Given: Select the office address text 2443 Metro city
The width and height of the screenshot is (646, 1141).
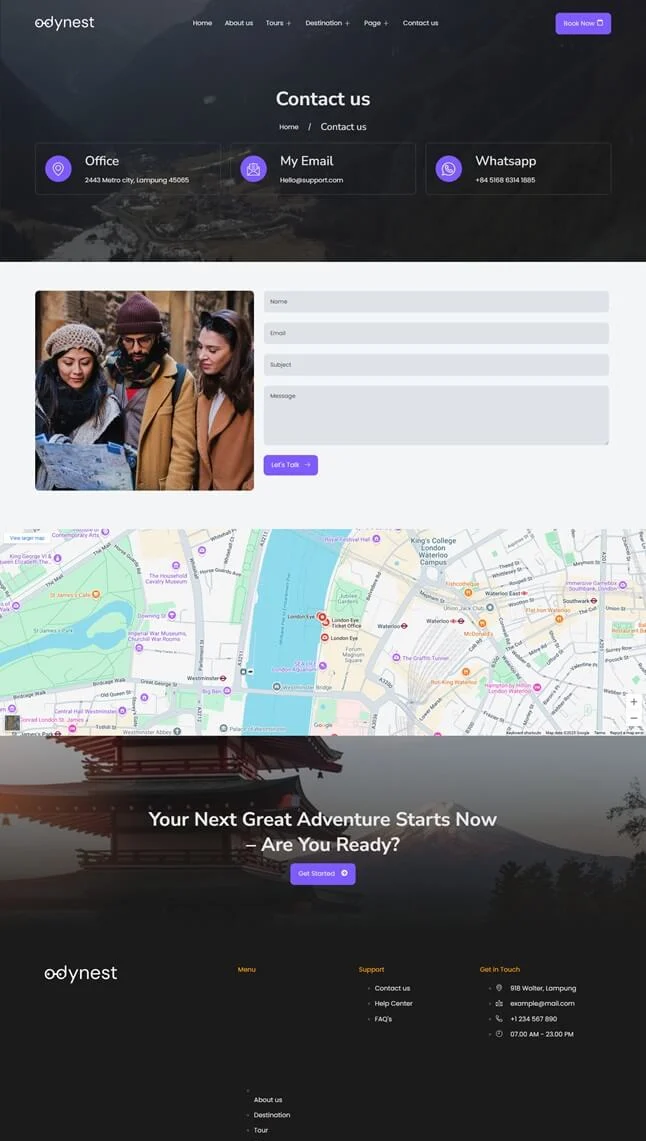Looking at the screenshot, I should pos(137,180).
